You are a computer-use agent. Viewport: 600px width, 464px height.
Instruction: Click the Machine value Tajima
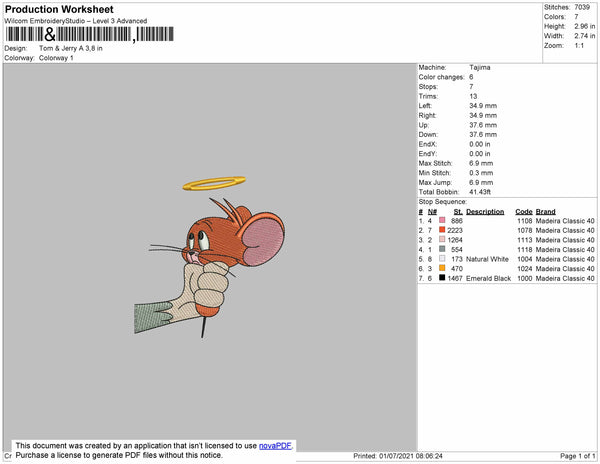pyautogui.click(x=480, y=67)
